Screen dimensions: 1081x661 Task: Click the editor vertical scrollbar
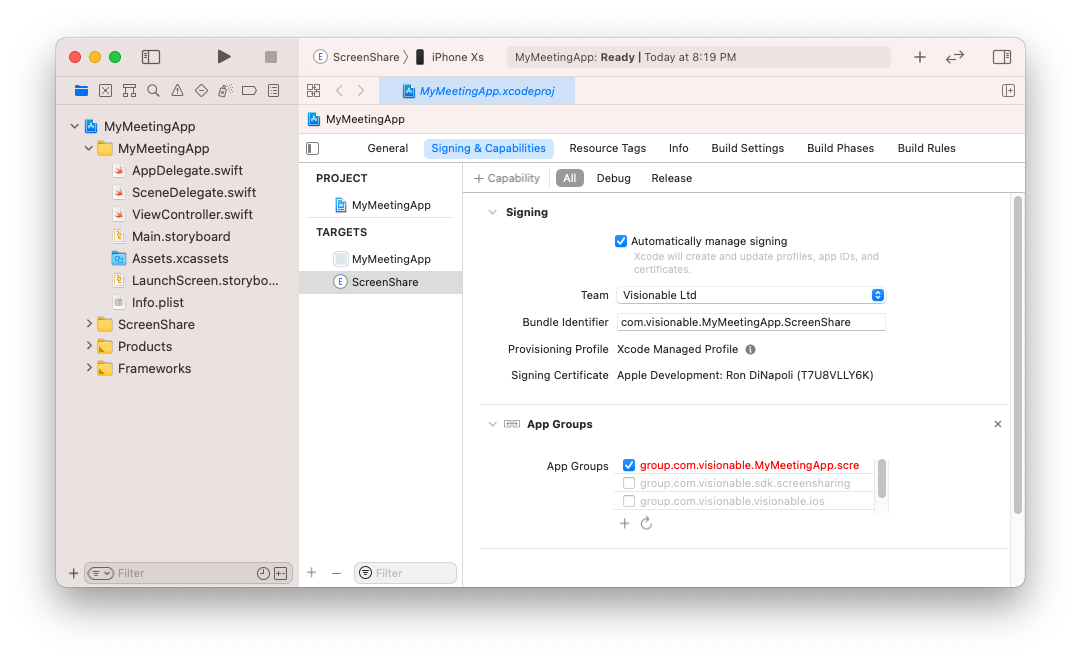(x=1018, y=354)
